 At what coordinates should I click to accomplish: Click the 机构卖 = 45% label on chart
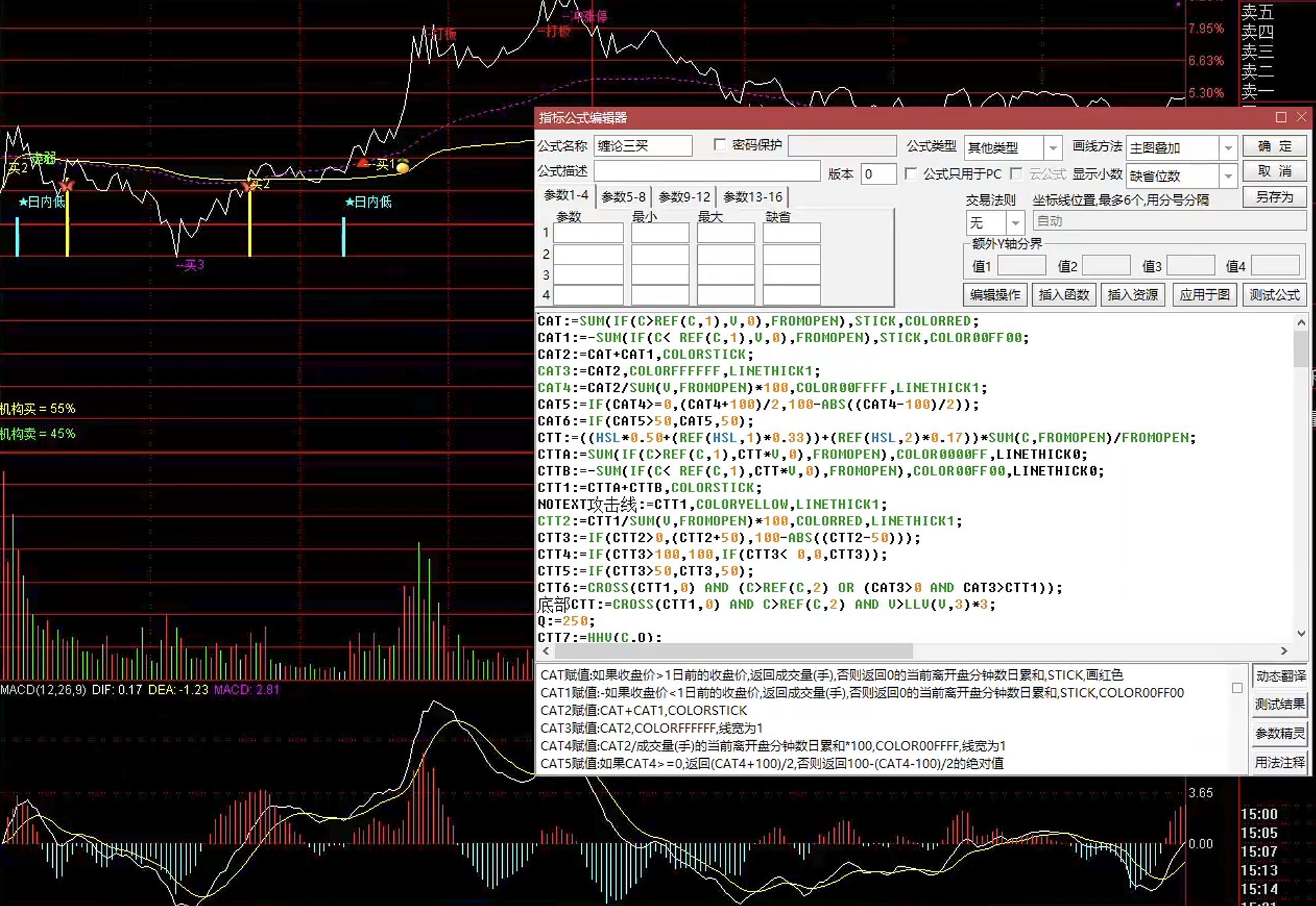coord(38,434)
